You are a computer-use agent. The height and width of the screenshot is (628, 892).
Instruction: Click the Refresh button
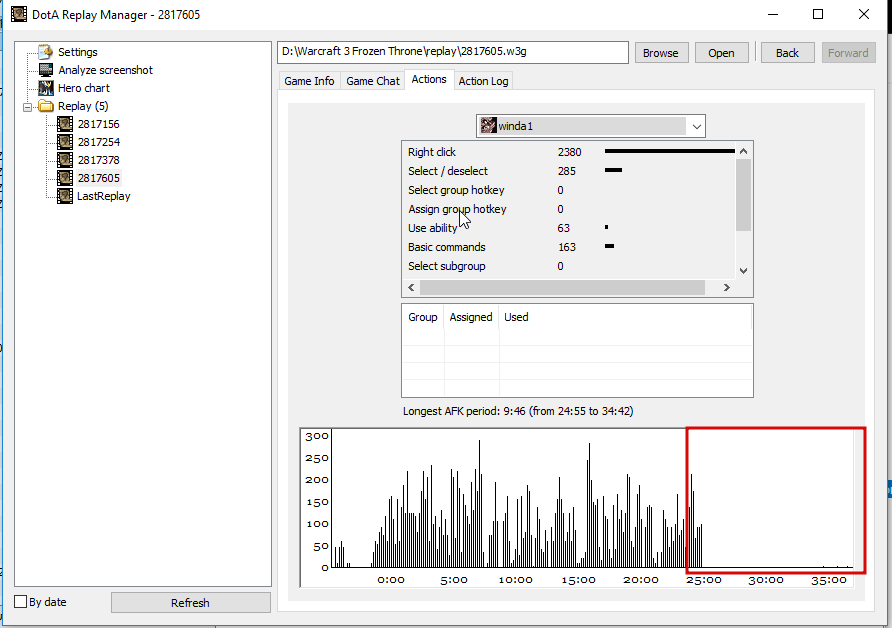pos(191,603)
